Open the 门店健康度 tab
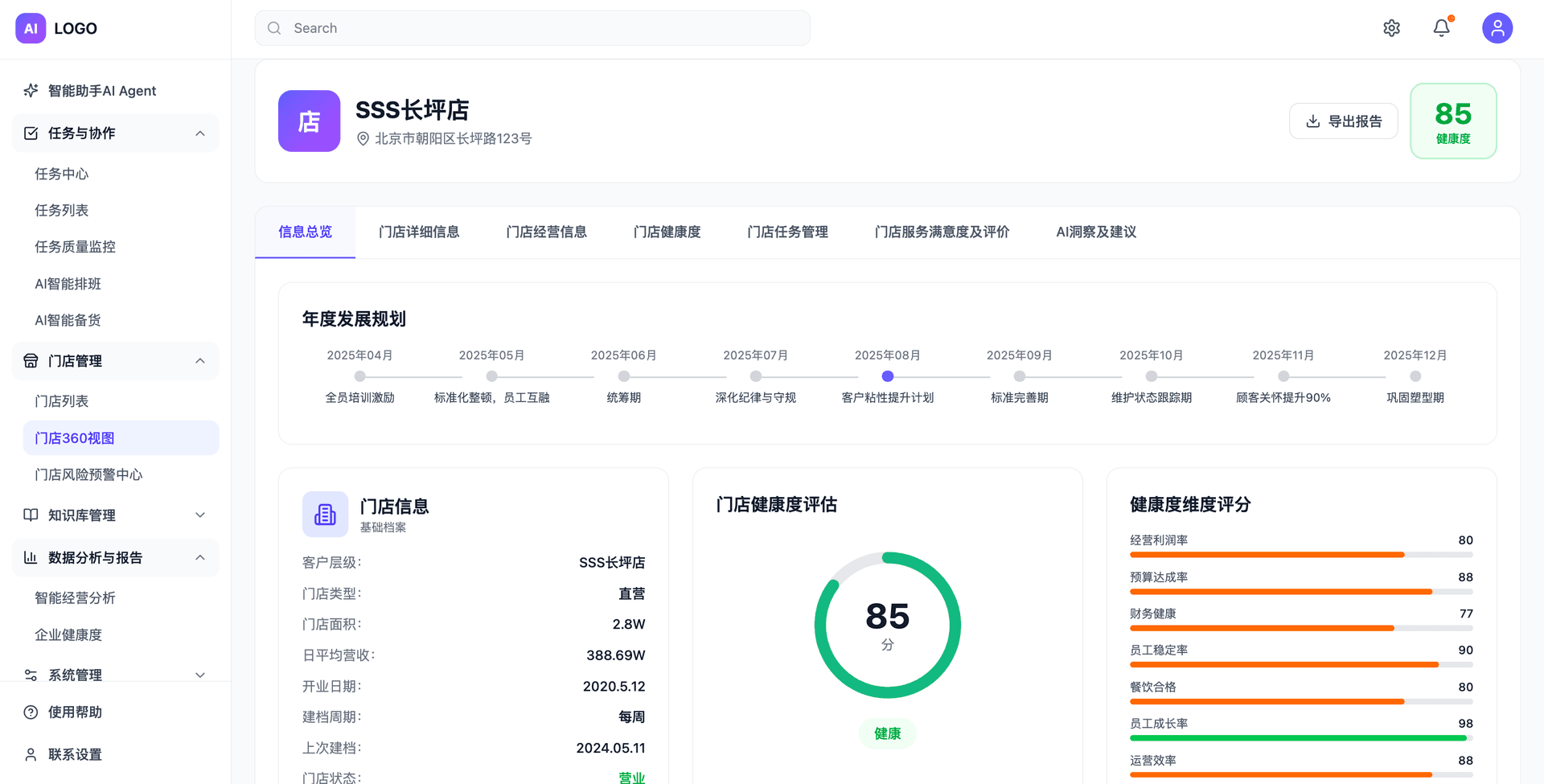The width and height of the screenshot is (1544, 784). tap(667, 232)
